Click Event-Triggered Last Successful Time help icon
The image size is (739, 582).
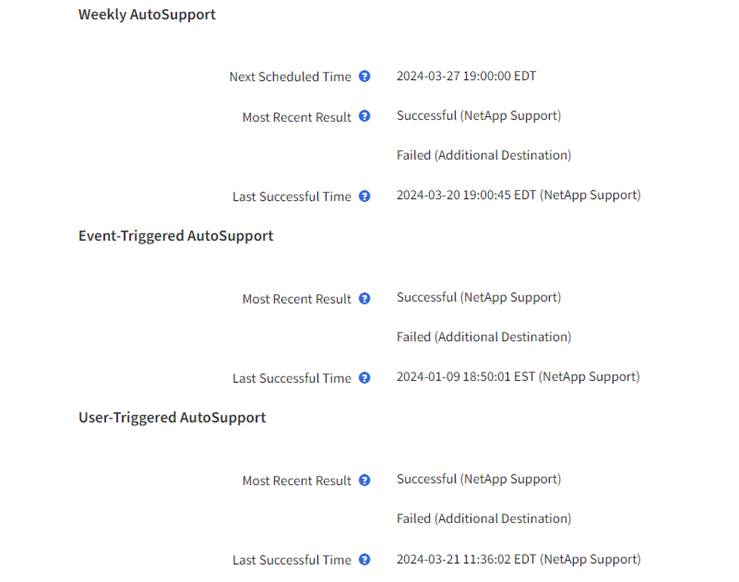(365, 378)
